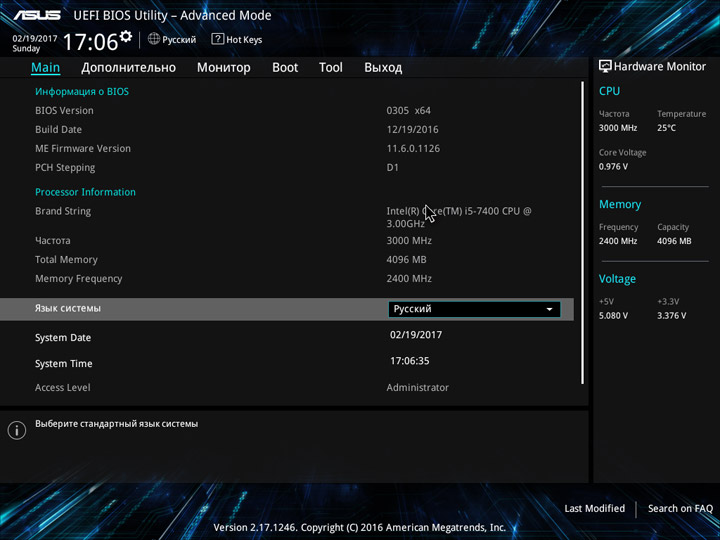Click the Русский language button in the header
The height and width of the screenshot is (540, 720).
pyautogui.click(x=172, y=39)
